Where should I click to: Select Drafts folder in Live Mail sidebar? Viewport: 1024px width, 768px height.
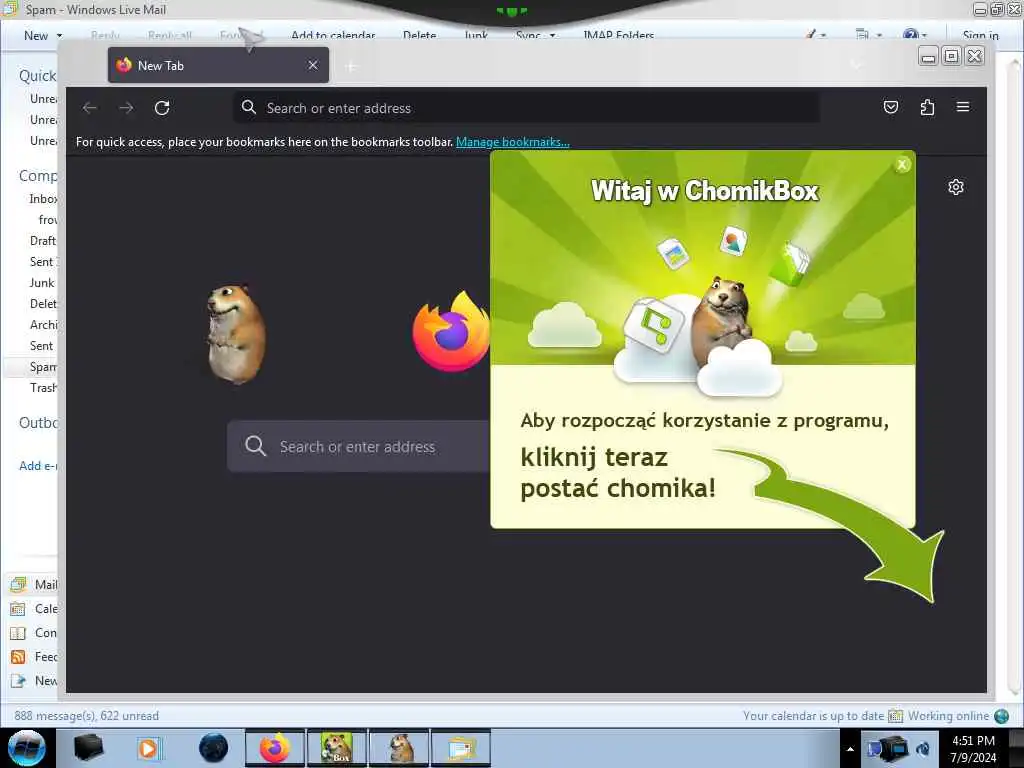pos(43,240)
